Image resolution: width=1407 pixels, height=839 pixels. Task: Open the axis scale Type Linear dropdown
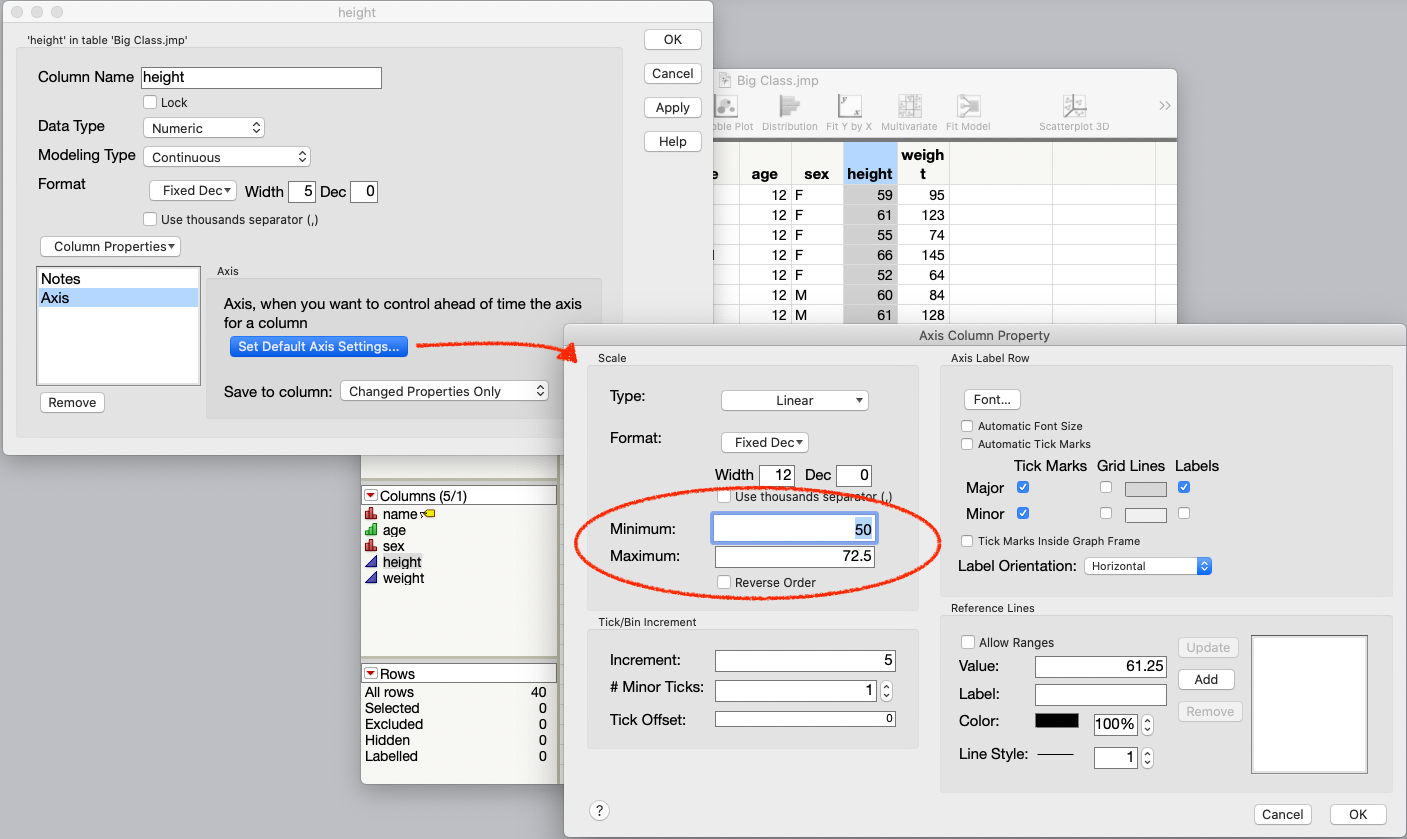tap(794, 400)
